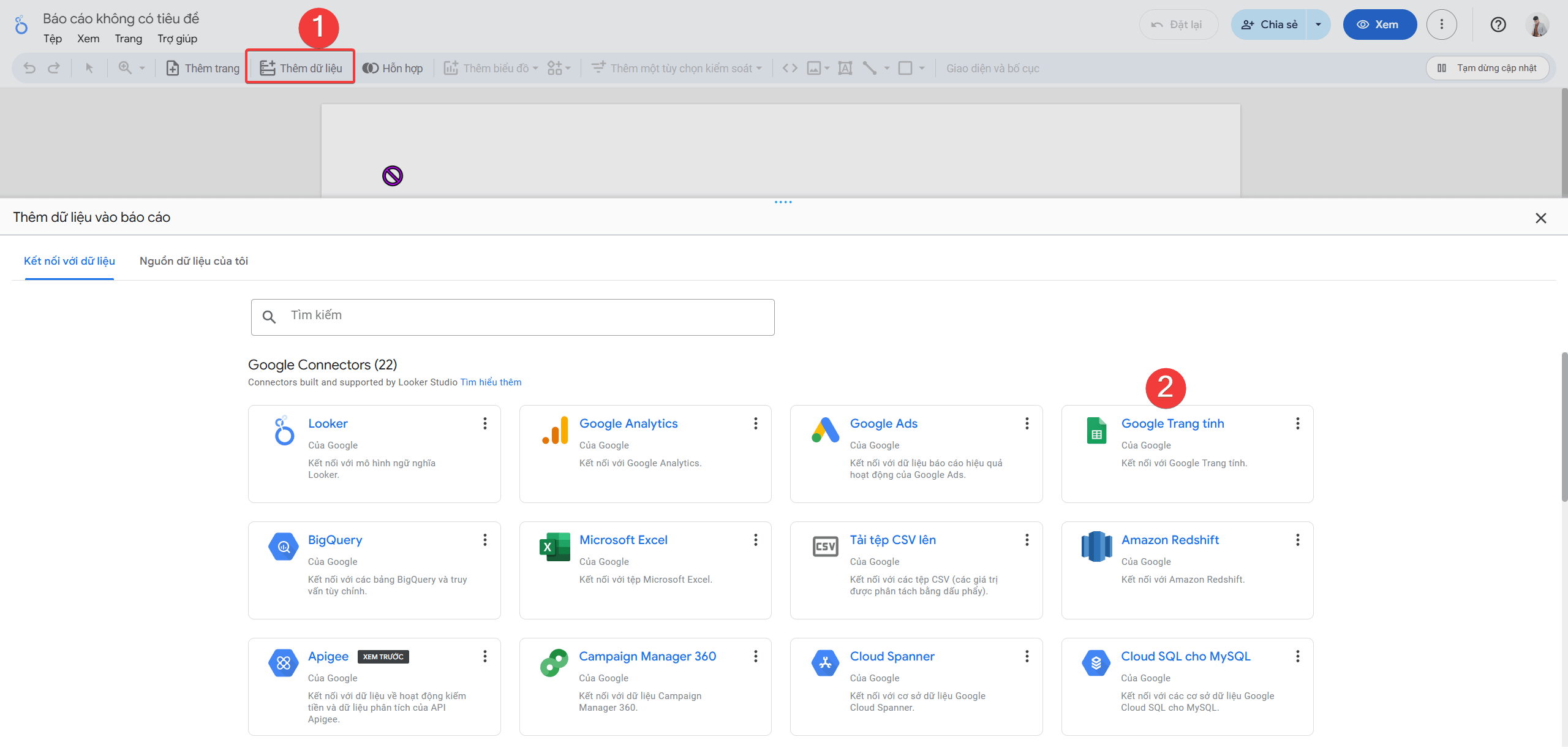Open the Tệp menu
Viewport: 1568px width, 753px height.
pos(53,39)
